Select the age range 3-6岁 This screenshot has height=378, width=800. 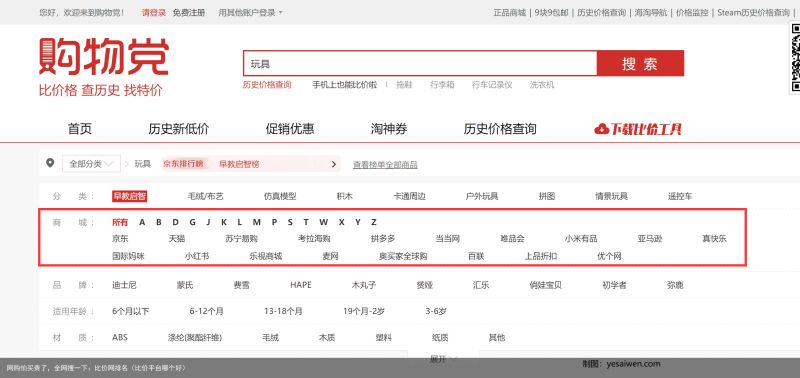point(436,311)
